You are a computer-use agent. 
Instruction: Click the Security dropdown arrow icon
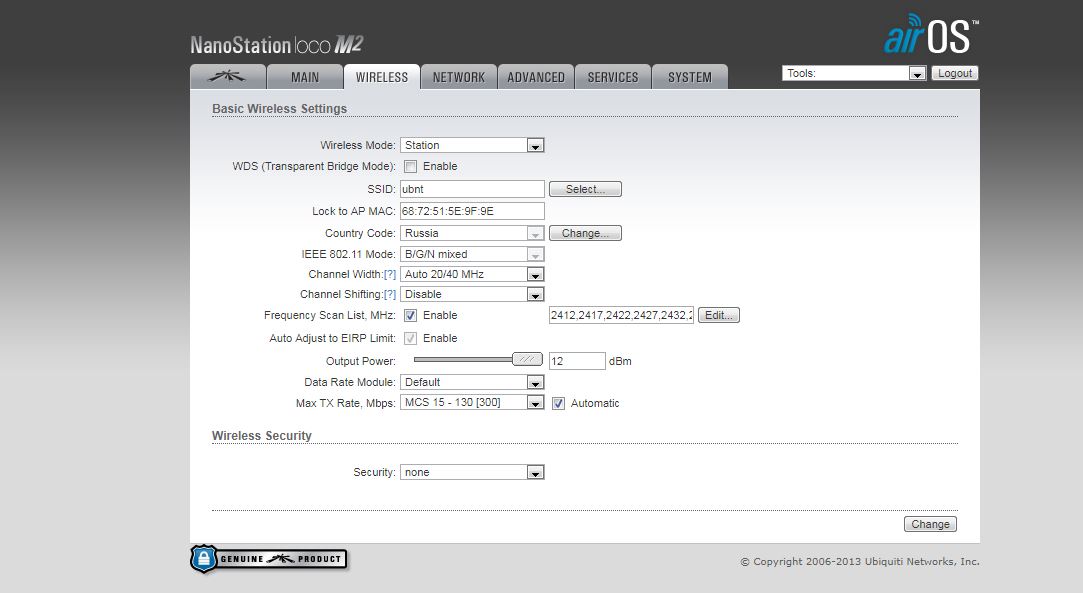click(x=535, y=473)
